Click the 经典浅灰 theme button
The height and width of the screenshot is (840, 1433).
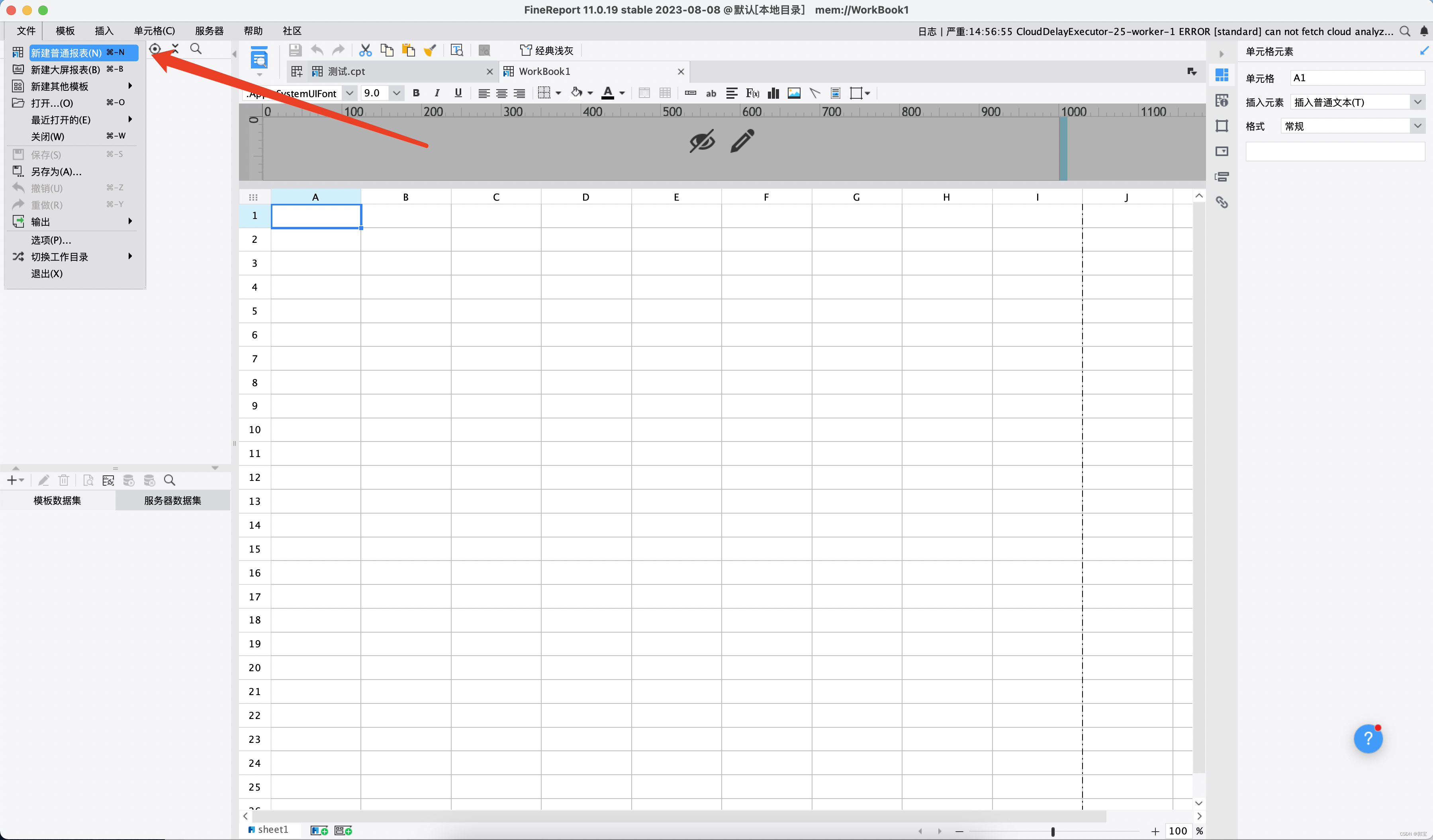pos(546,51)
